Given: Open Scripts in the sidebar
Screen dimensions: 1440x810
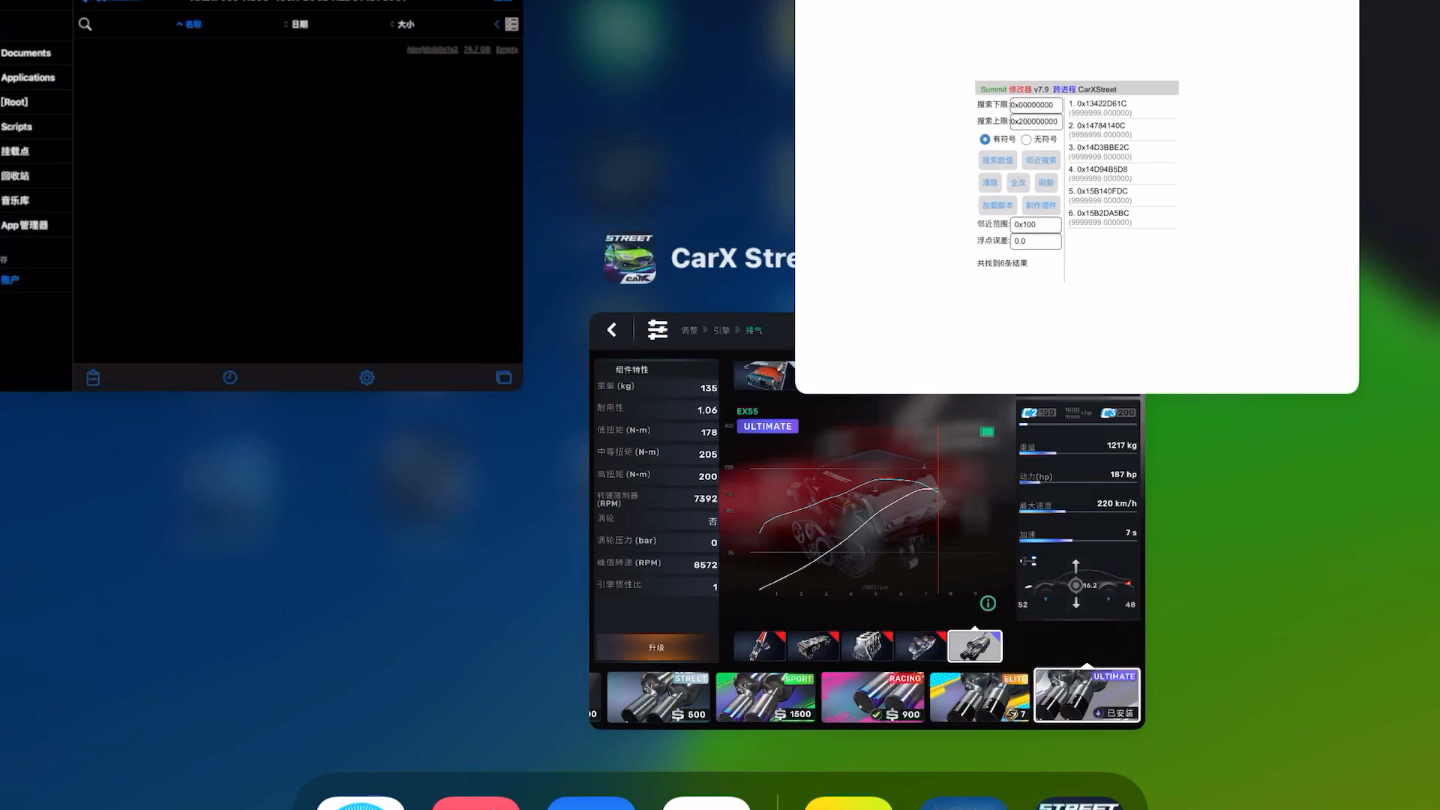Looking at the screenshot, I should [x=17, y=127].
